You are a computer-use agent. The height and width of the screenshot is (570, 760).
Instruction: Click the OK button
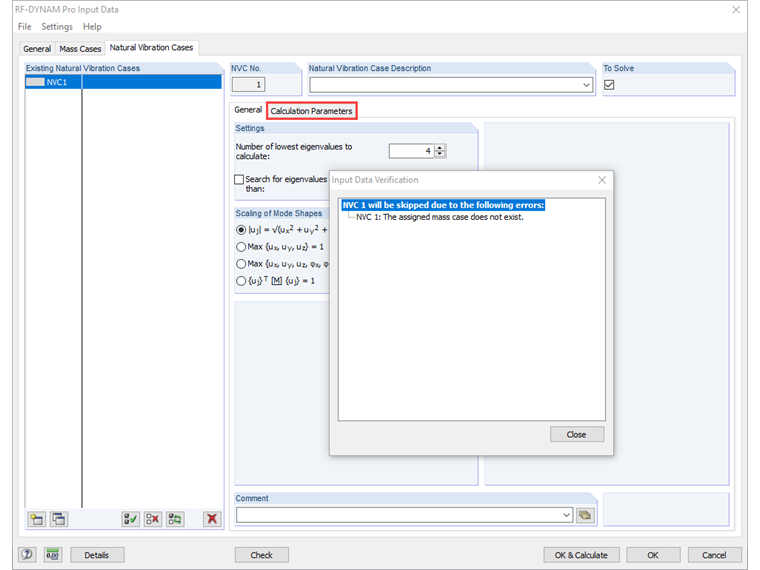[x=653, y=555]
